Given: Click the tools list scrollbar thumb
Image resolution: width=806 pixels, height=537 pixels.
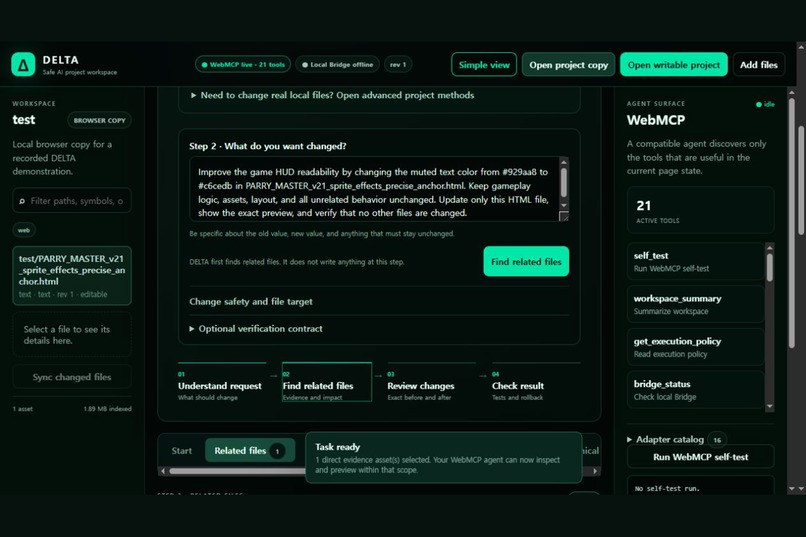Looking at the screenshot, I should pyautogui.click(x=770, y=267).
